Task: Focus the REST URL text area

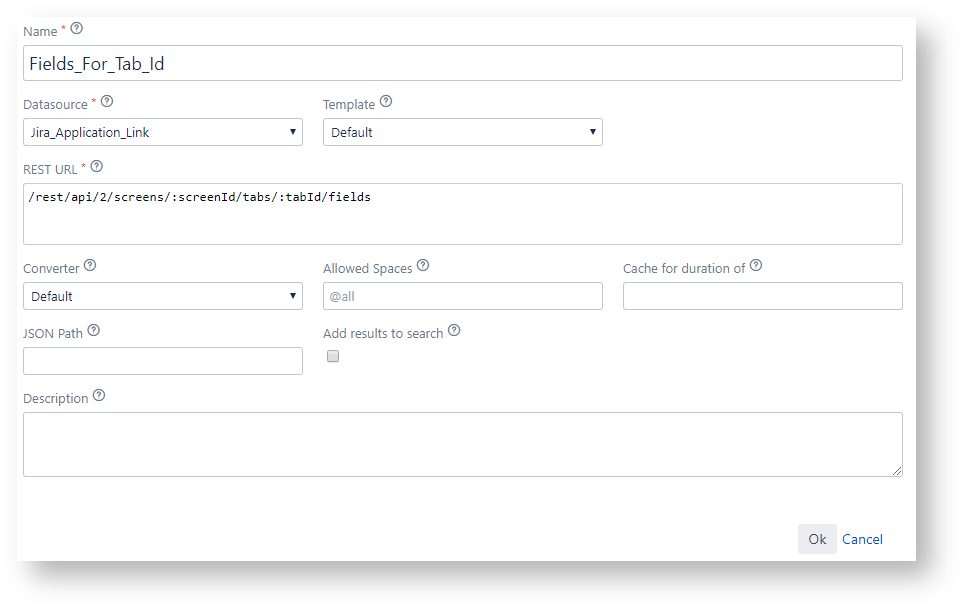Action: (x=463, y=214)
